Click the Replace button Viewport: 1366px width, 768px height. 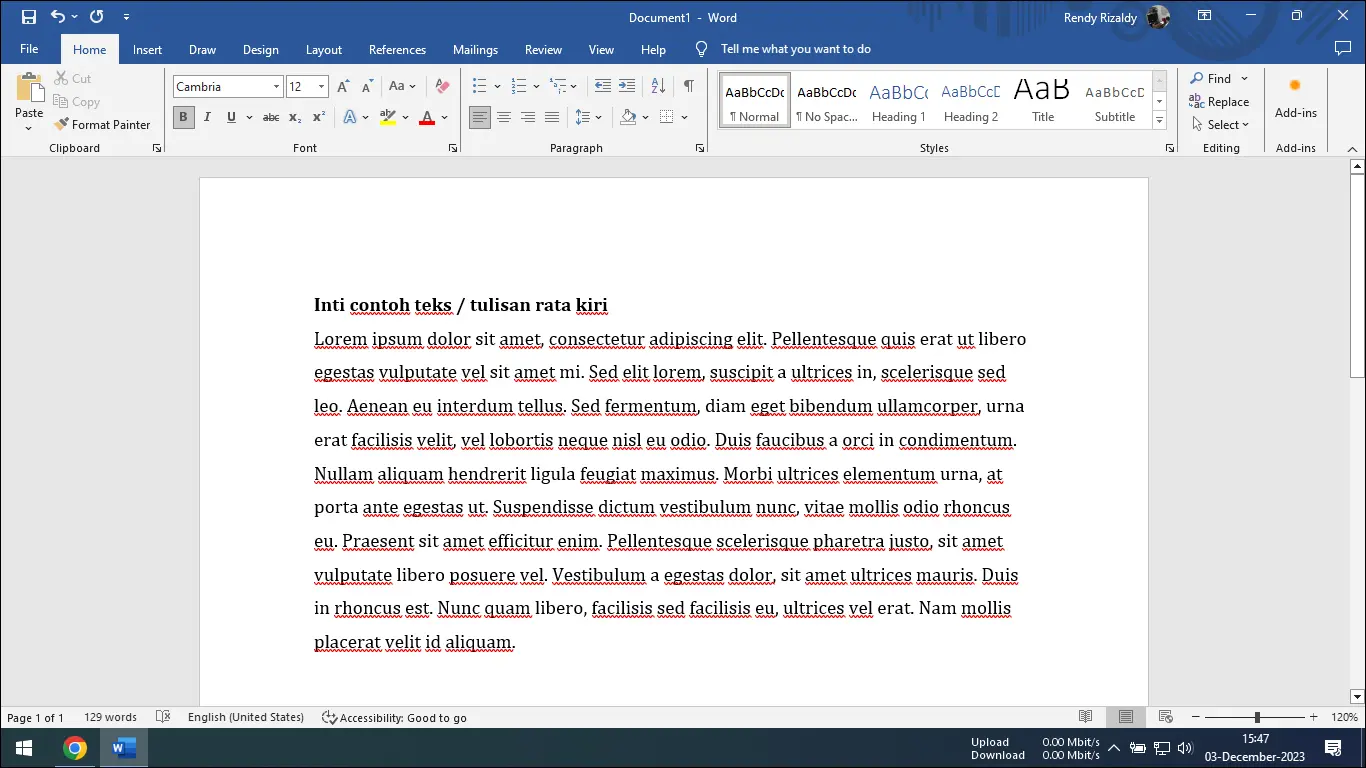[1220, 101]
